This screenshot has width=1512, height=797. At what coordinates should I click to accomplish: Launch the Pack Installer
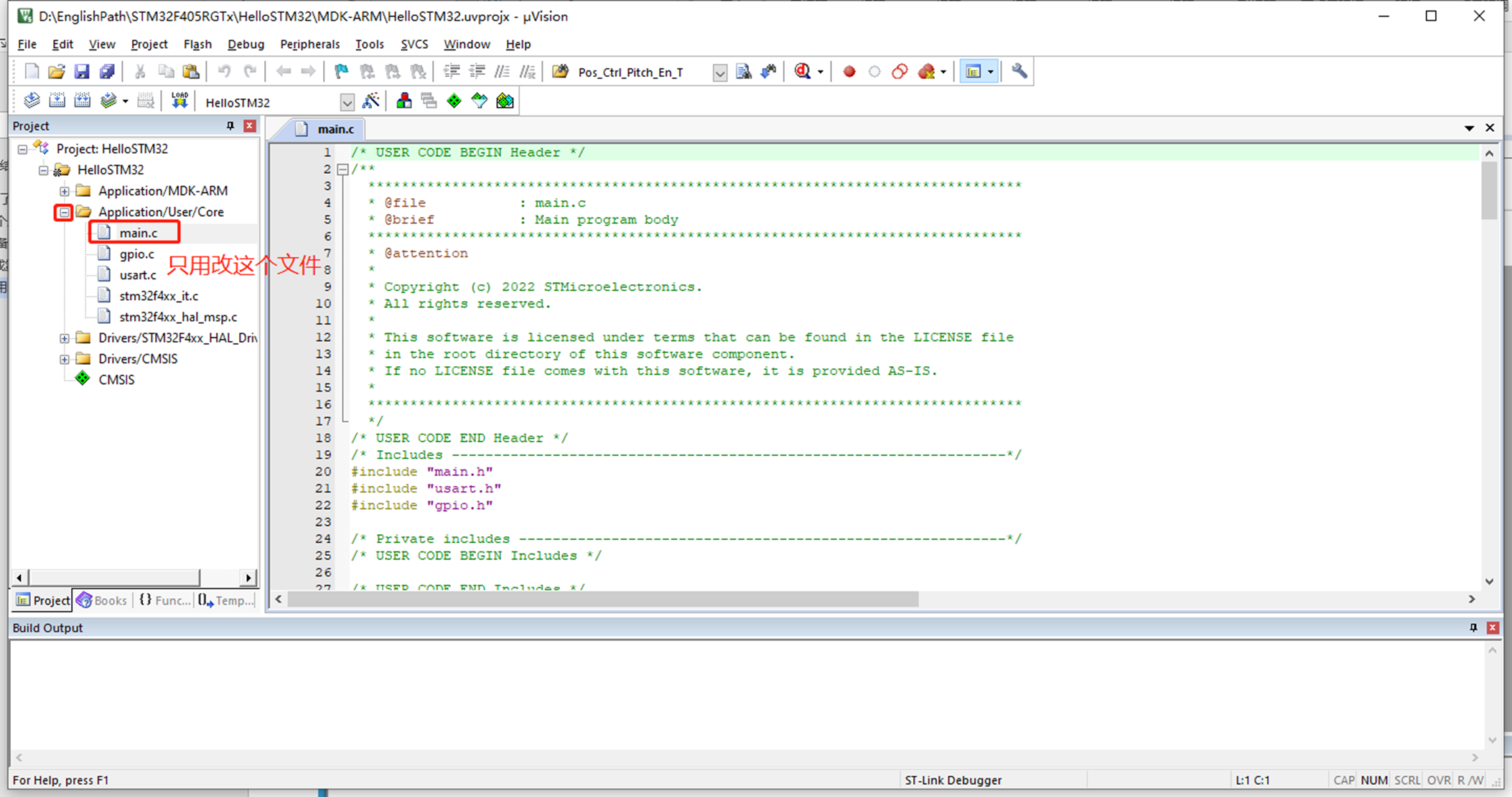505,101
